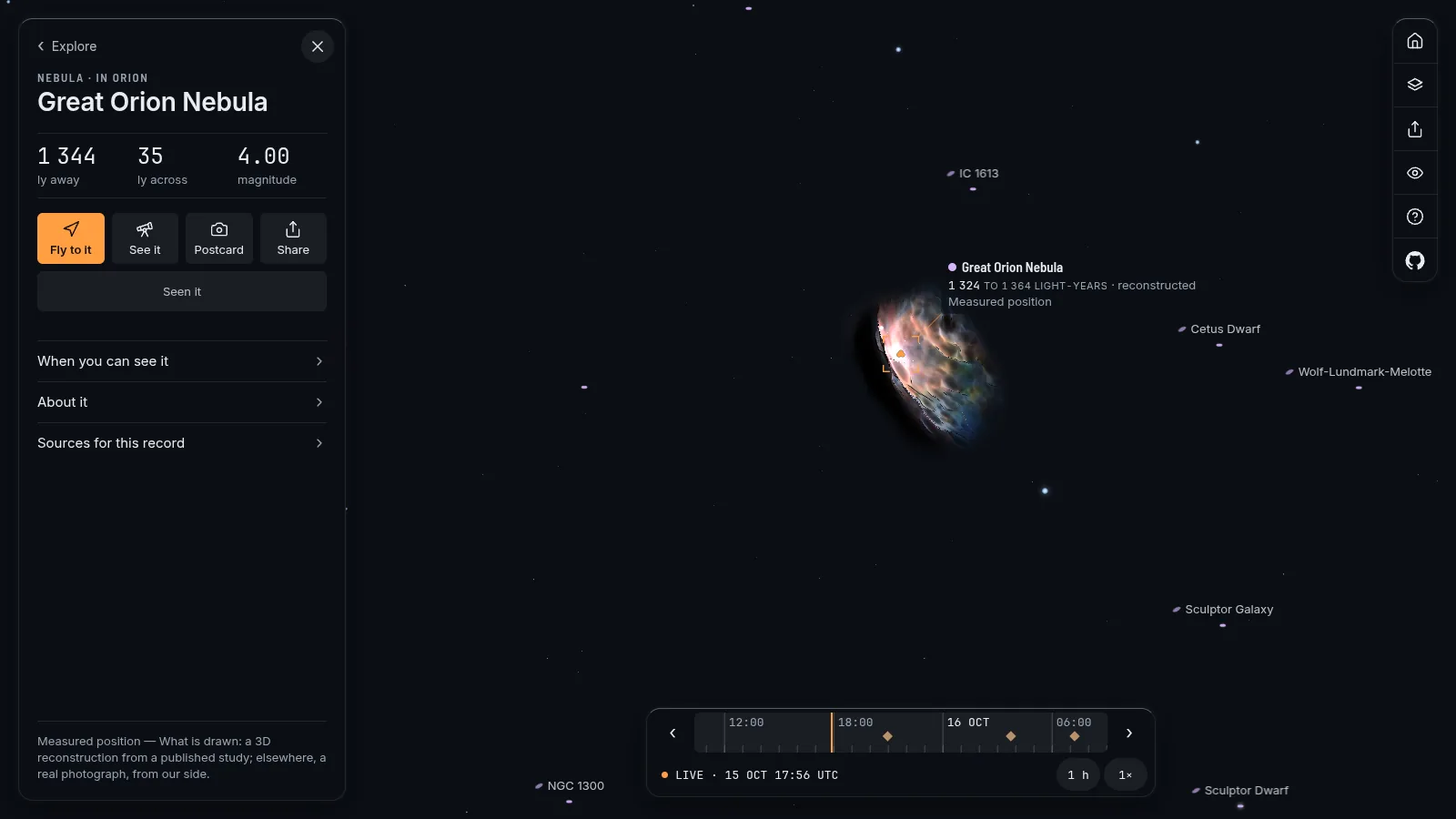This screenshot has height=819, width=1456.
Task: Close the Great Orion Nebula panel
Action: pyautogui.click(x=318, y=46)
